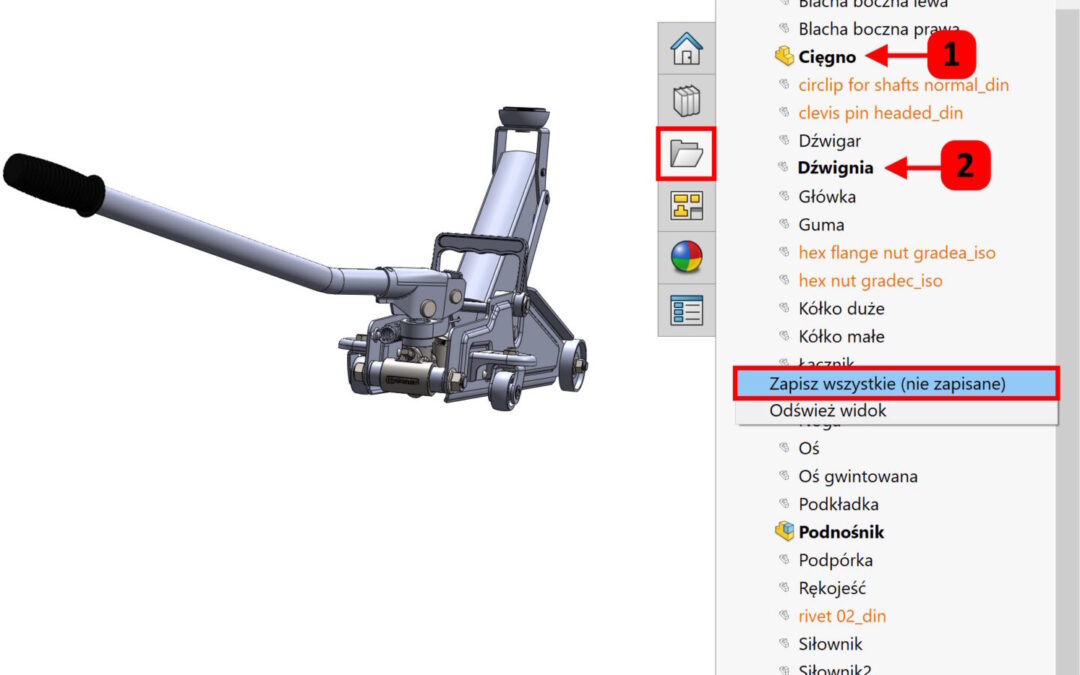Image resolution: width=1080 pixels, height=675 pixels.
Task: Choose Zapisz wszystkie (nie zapisane)
Action: click(887, 383)
